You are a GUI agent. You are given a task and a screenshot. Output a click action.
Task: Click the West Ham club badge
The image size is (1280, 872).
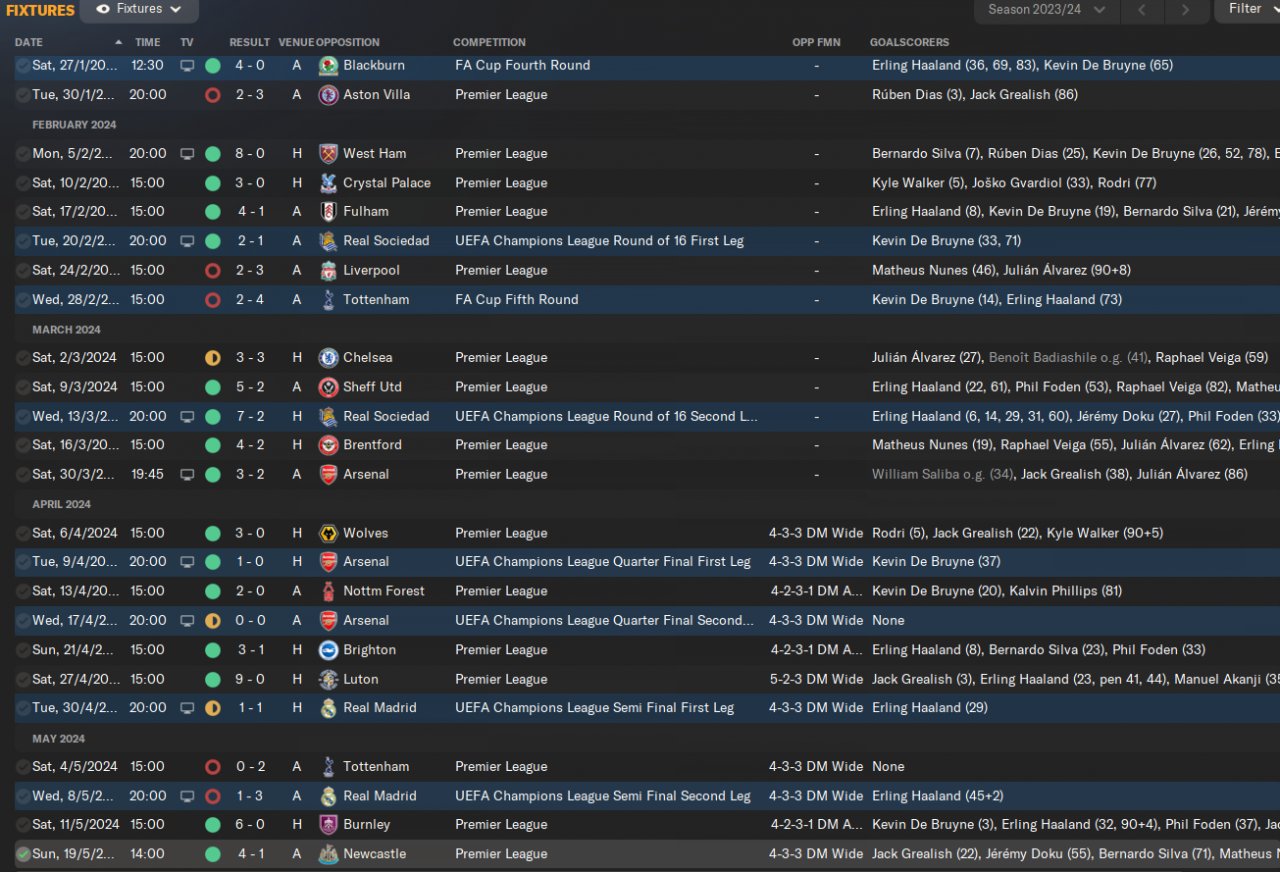pyautogui.click(x=328, y=154)
